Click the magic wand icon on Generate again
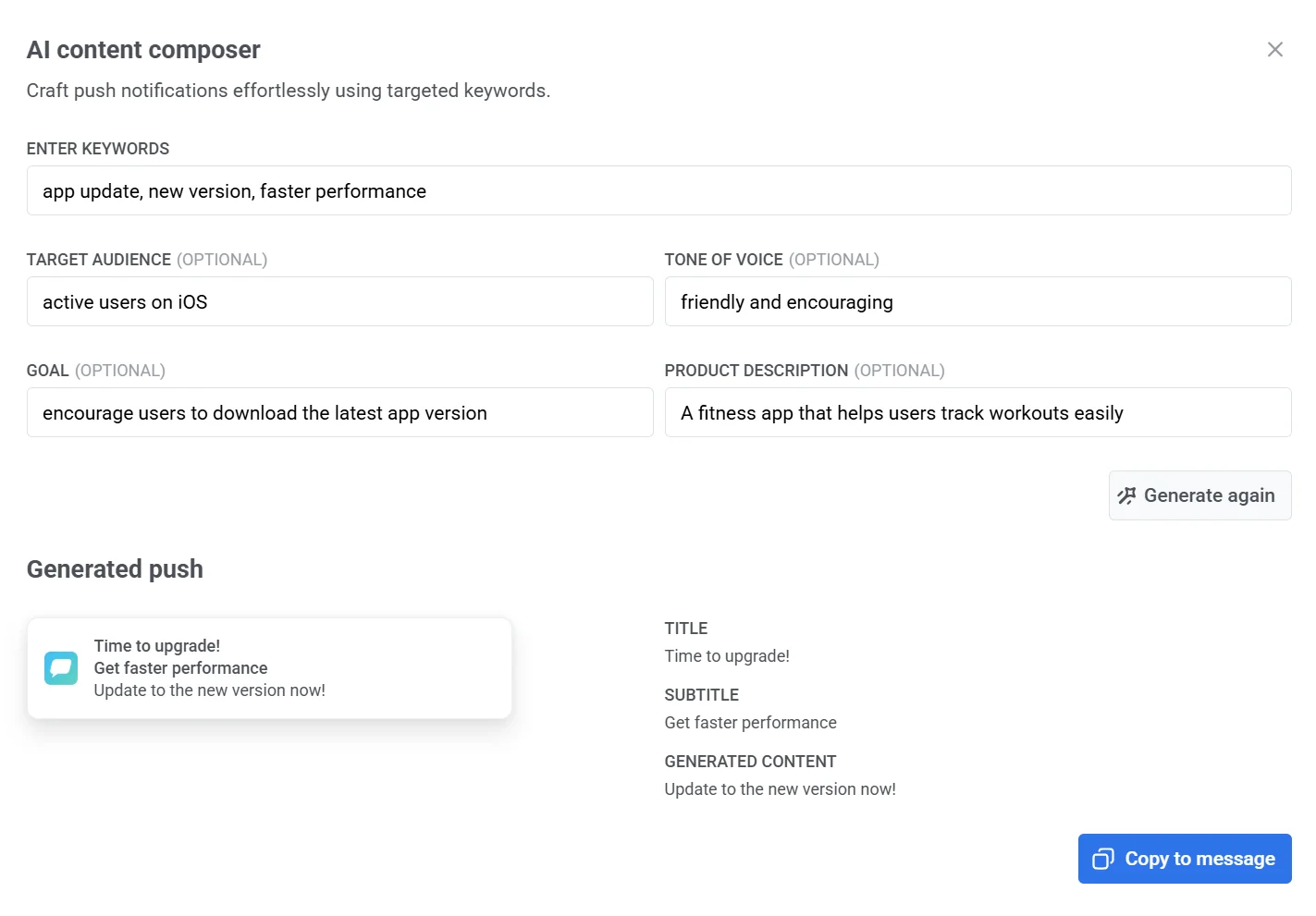1316x916 pixels. [x=1126, y=496]
